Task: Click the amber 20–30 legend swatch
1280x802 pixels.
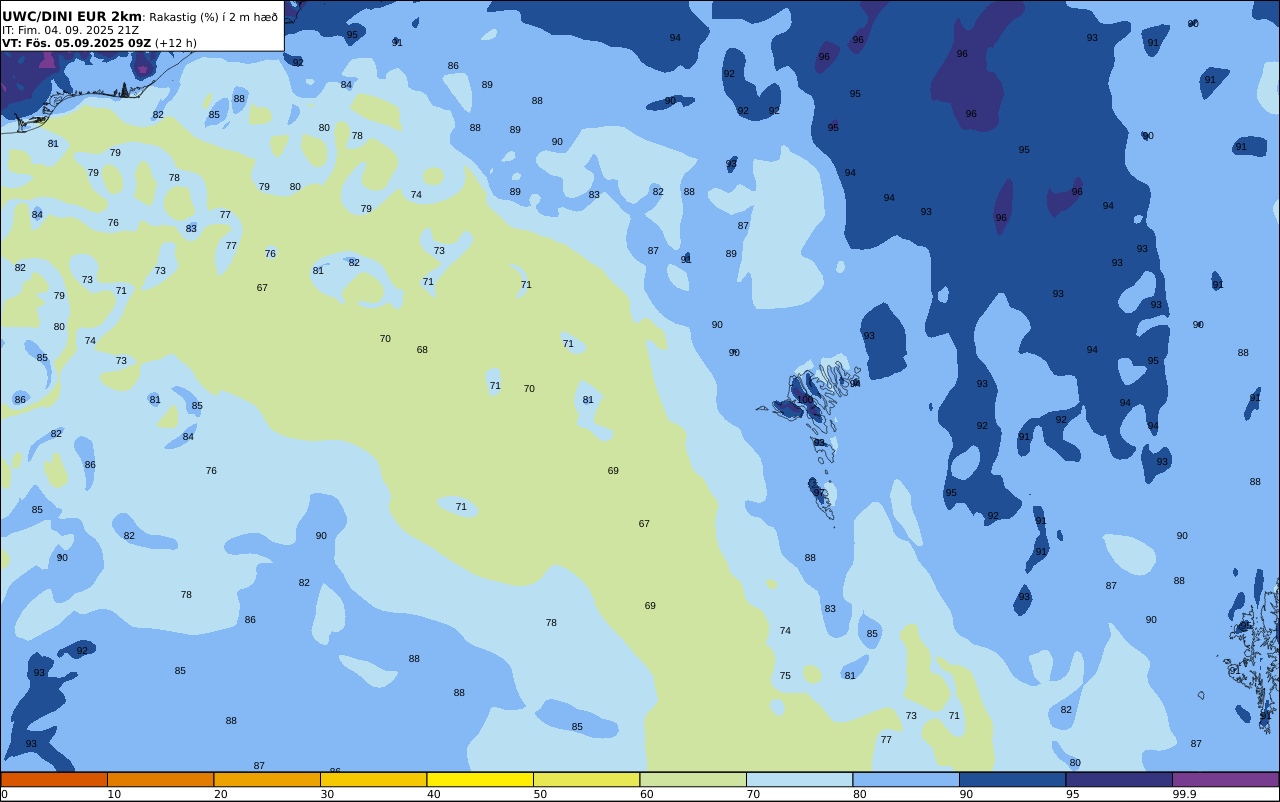Action: tap(267, 779)
